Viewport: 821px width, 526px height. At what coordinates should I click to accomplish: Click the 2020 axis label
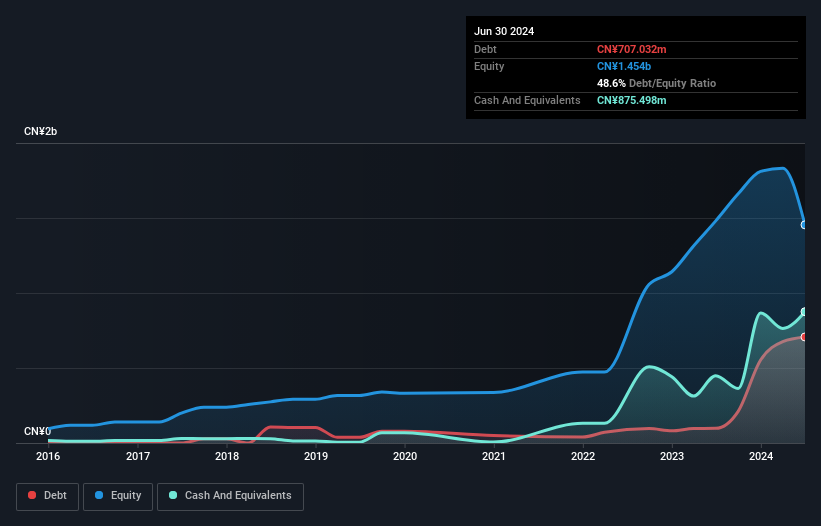pyautogui.click(x=405, y=456)
